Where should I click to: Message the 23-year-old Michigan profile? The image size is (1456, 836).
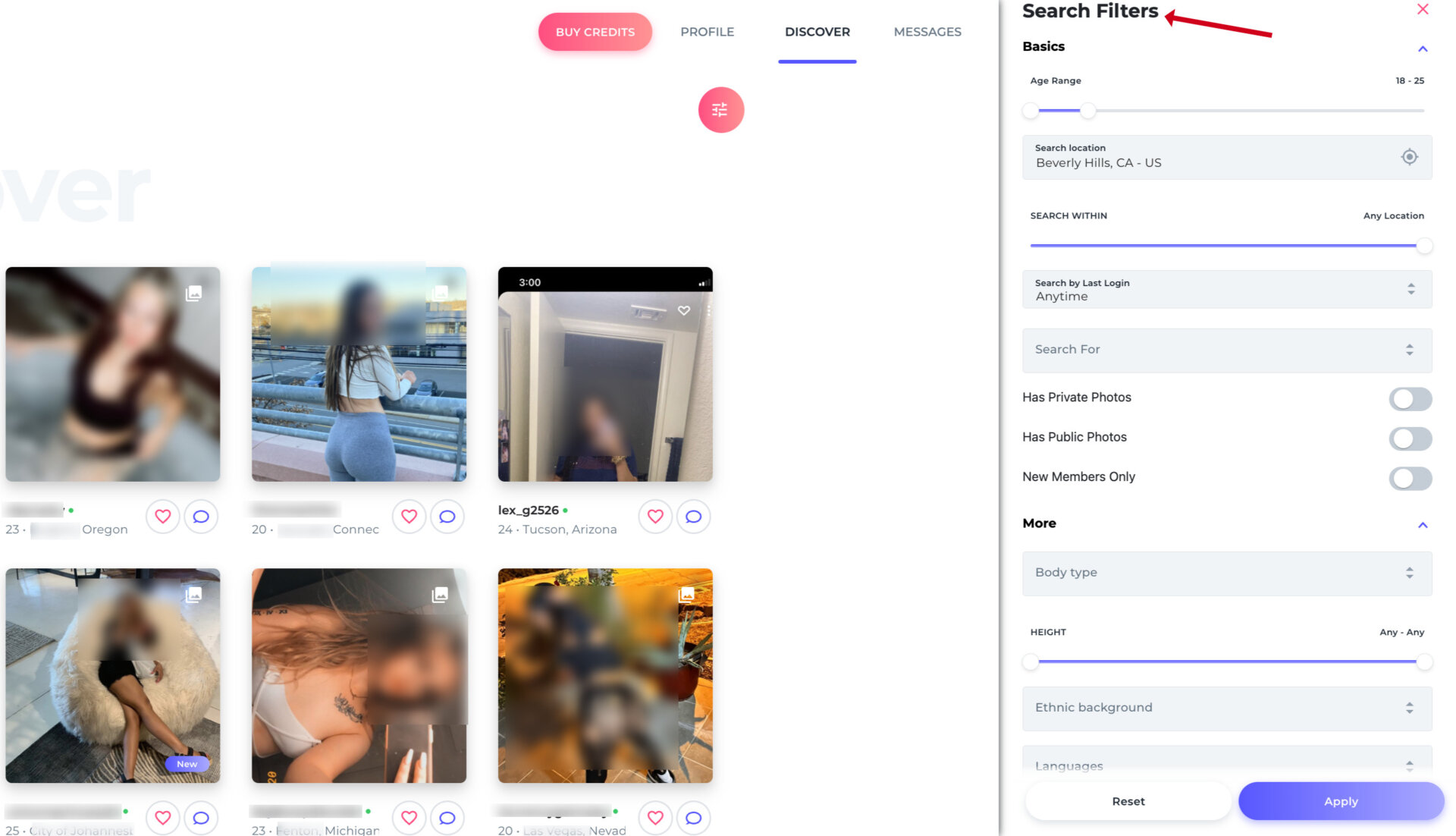pyautogui.click(x=447, y=818)
